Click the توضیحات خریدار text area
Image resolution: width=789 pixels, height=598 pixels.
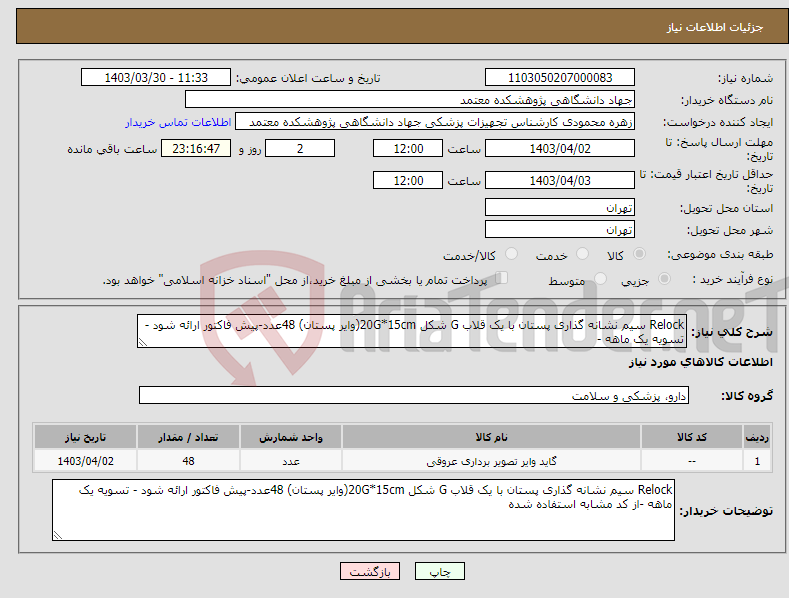pyautogui.click(x=363, y=510)
